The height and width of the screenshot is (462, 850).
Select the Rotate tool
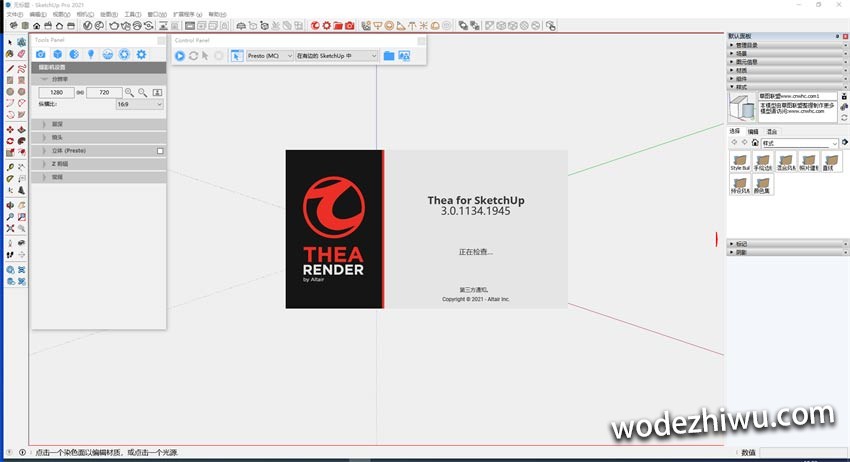click(10, 141)
